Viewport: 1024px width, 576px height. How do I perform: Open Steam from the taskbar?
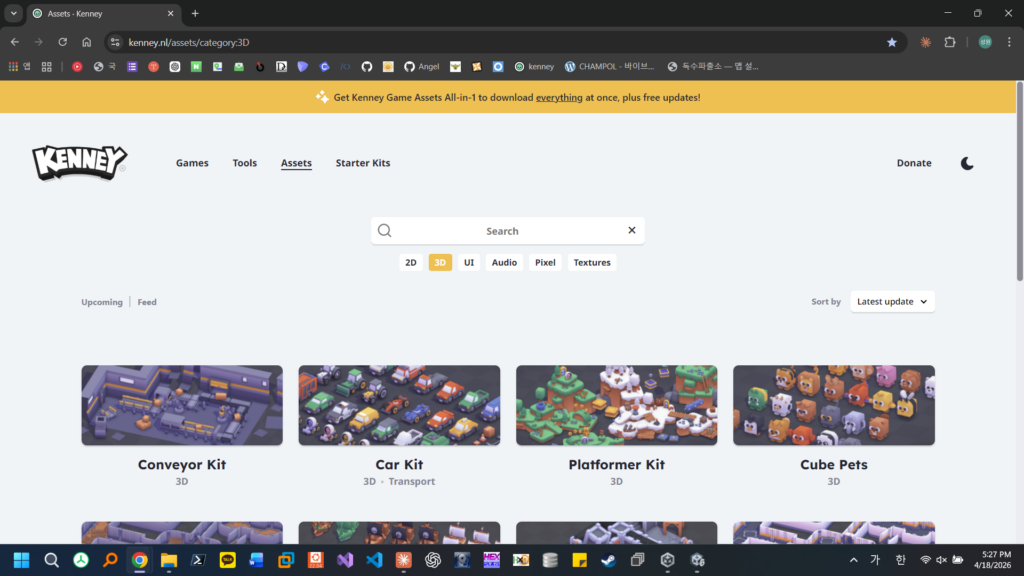(609, 560)
